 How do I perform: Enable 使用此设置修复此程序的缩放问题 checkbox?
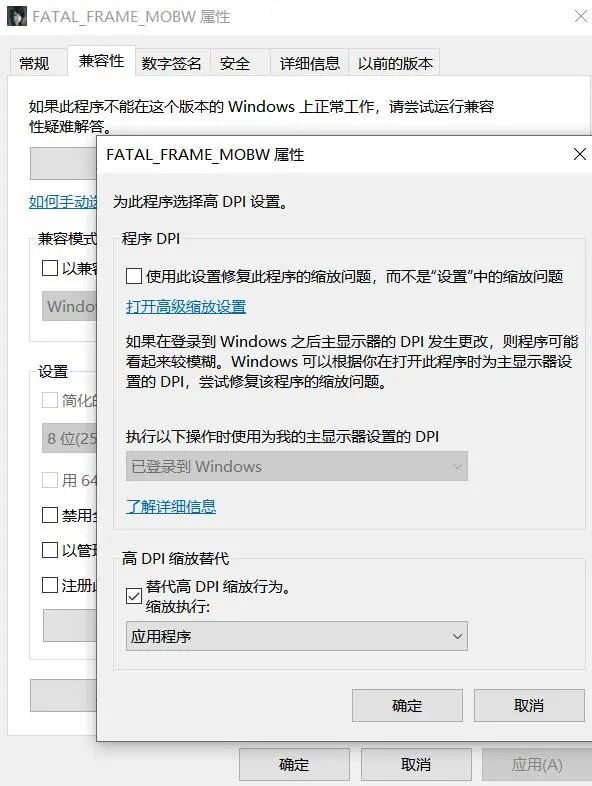click(134, 276)
